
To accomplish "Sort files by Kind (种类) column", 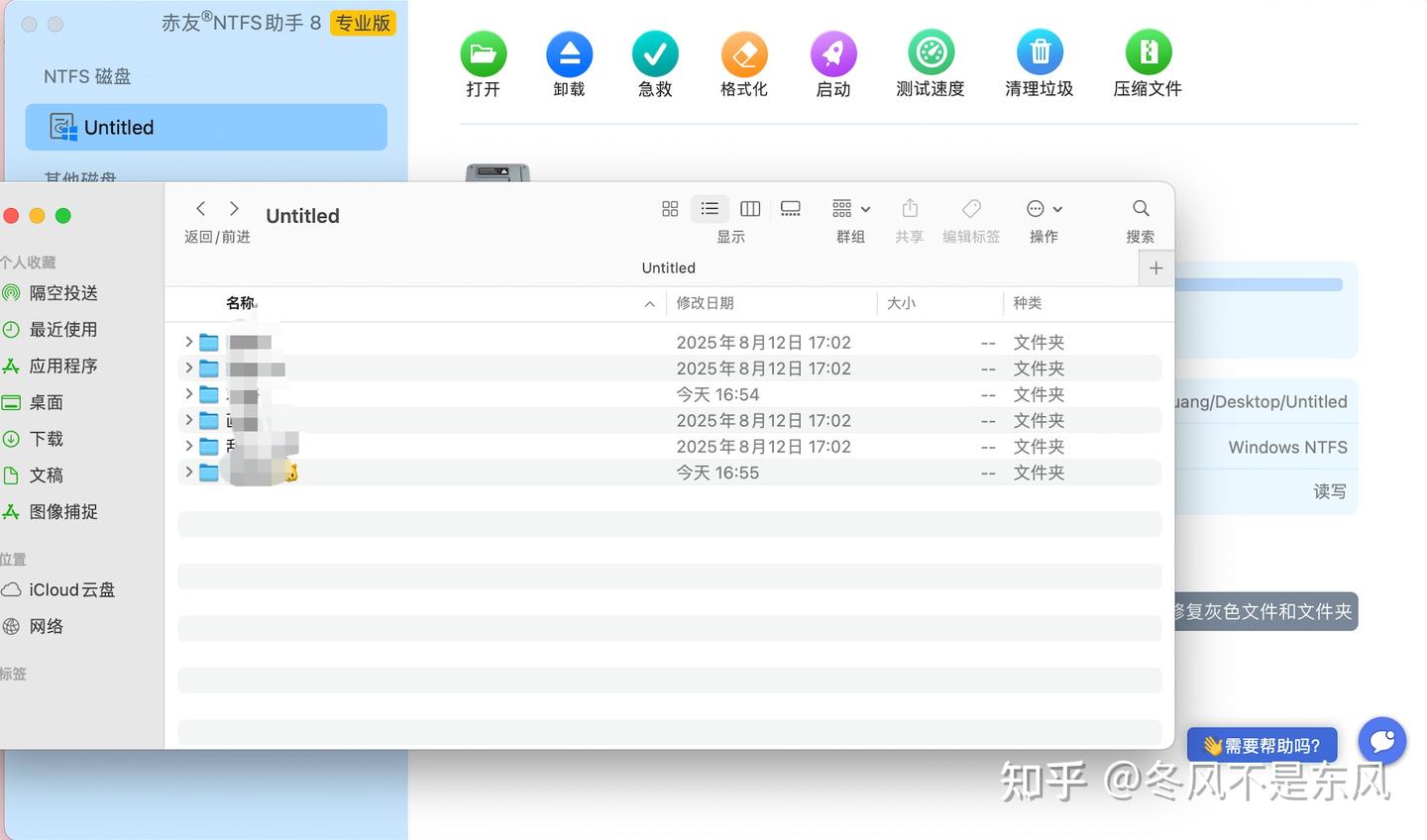I will [1028, 303].
